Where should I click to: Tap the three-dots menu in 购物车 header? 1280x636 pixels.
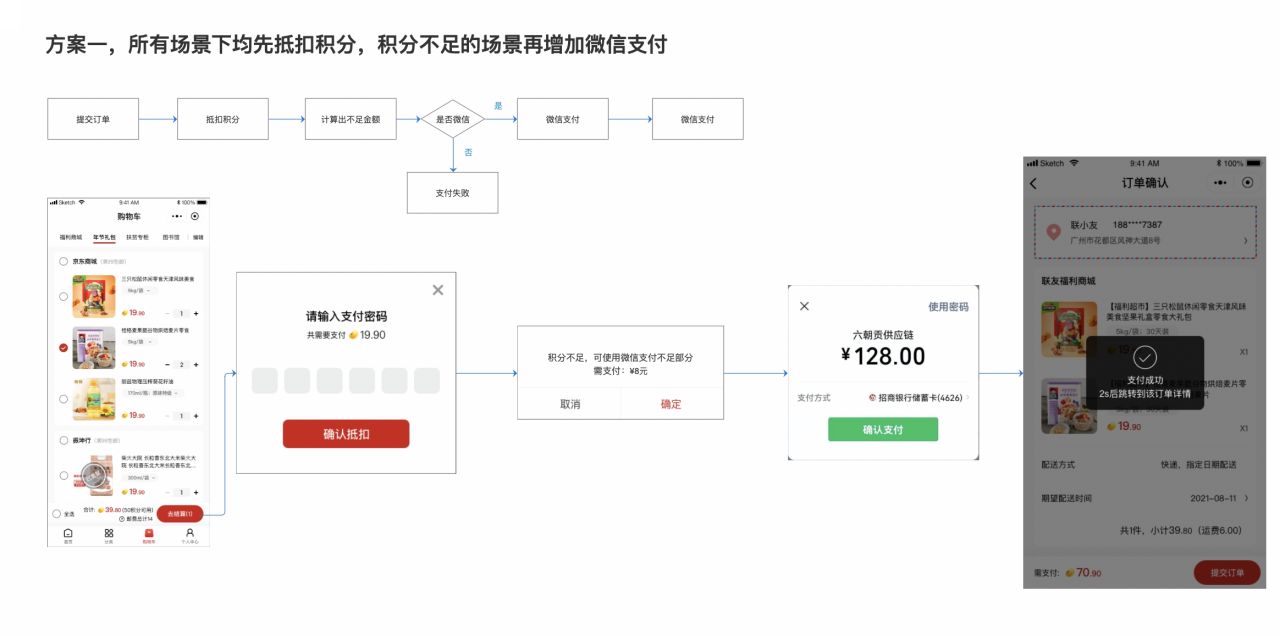coord(177,216)
